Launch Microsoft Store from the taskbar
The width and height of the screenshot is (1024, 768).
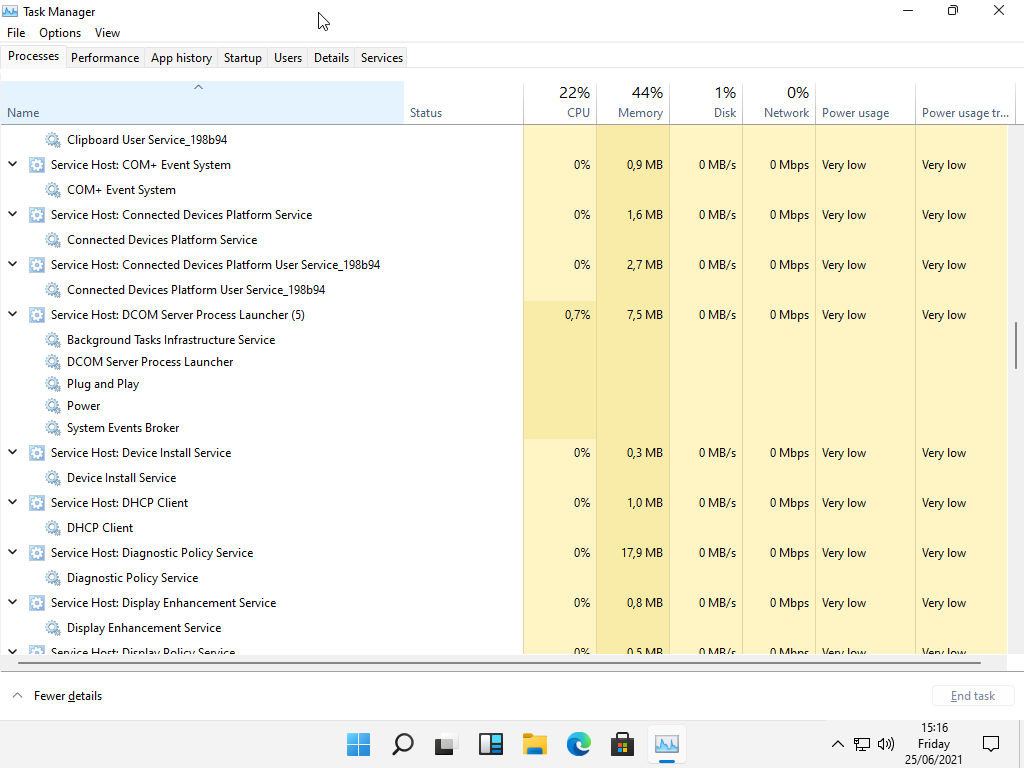click(622, 744)
